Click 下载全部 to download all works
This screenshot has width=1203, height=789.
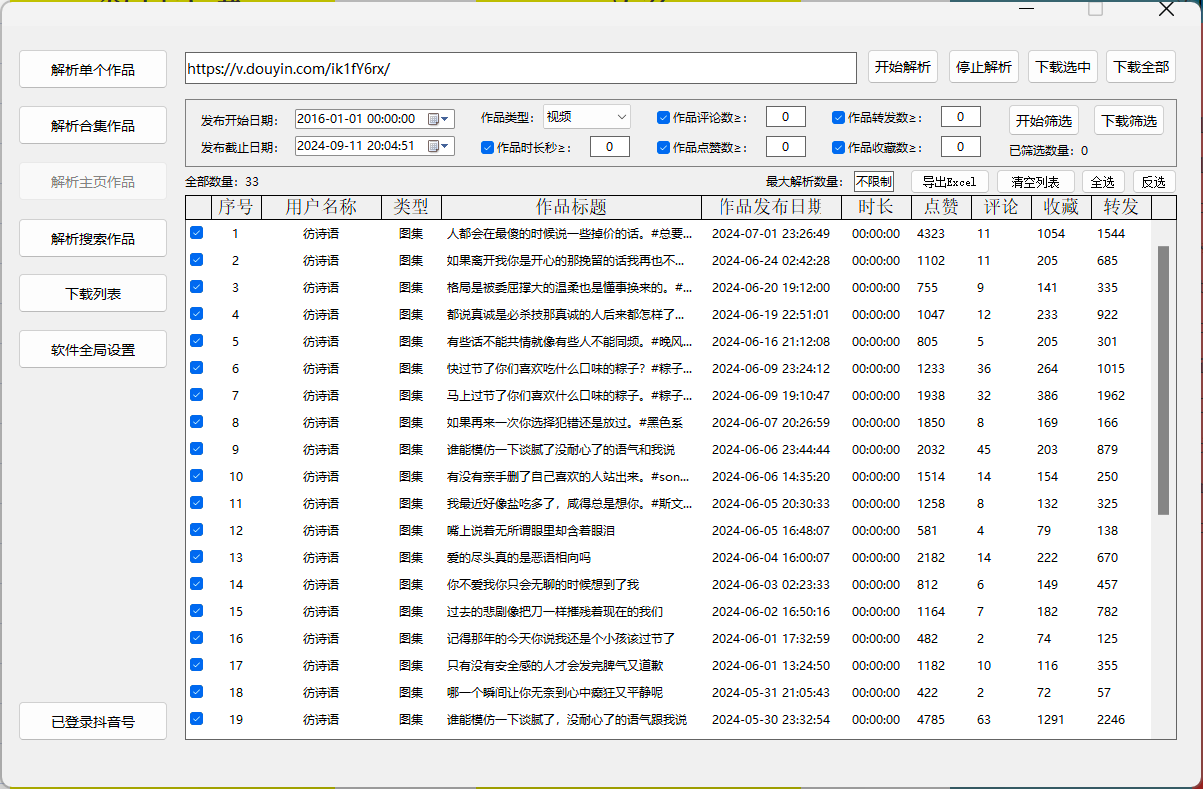(x=1140, y=67)
